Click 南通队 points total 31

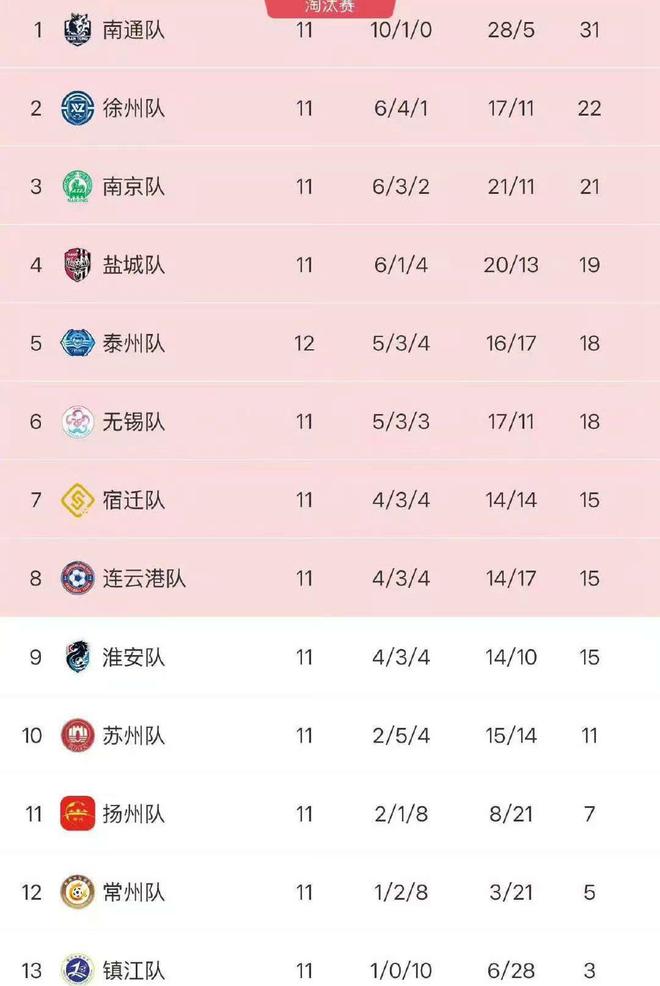tap(590, 30)
